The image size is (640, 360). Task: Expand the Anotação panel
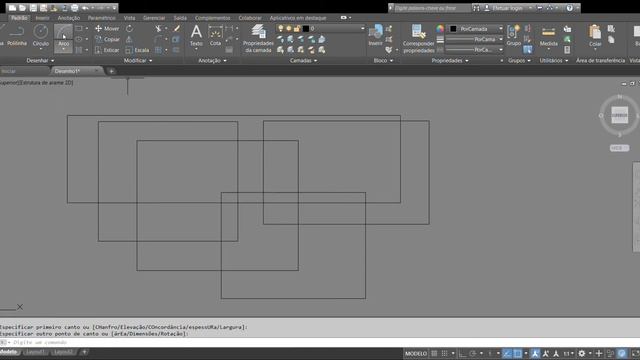(x=212, y=60)
